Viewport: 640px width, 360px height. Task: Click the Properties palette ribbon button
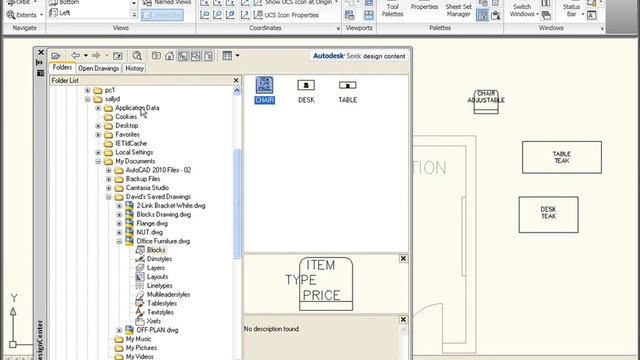424,7
